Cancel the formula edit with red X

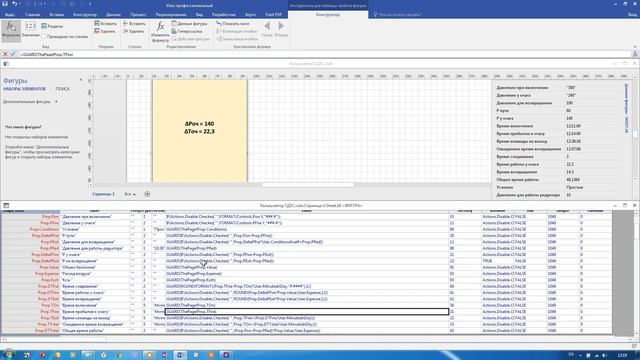point(5,54)
